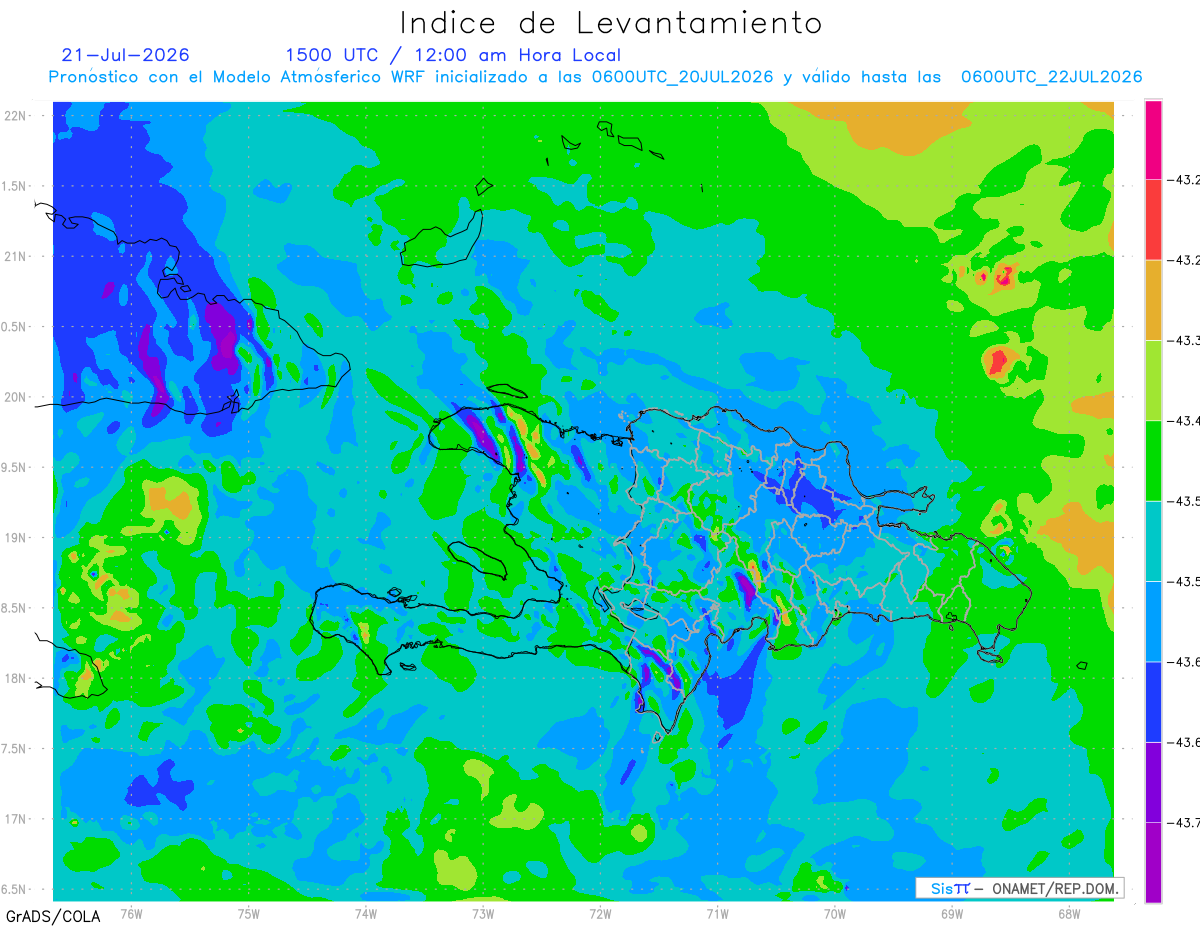Click the "68W" longitude label
The image size is (1200, 927).
click(x=1069, y=913)
